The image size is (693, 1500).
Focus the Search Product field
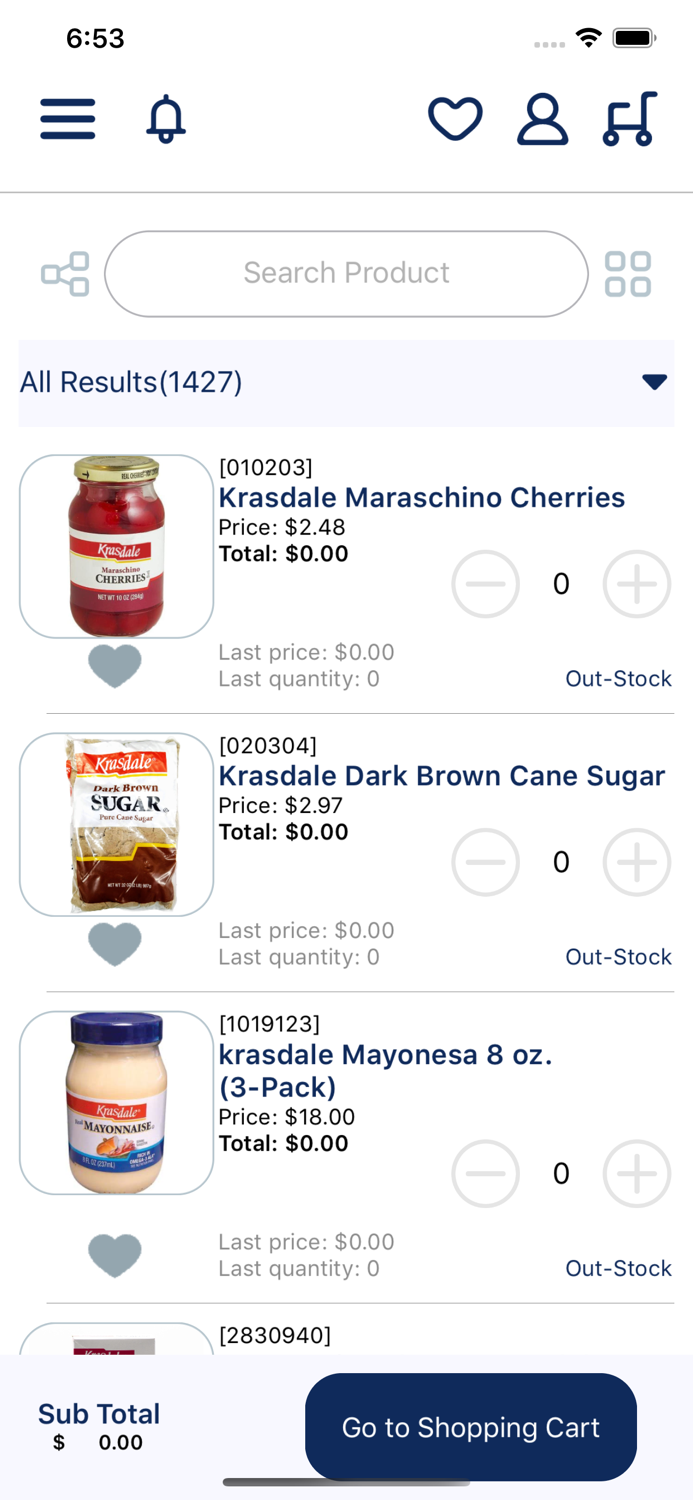(x=346, y=274)
